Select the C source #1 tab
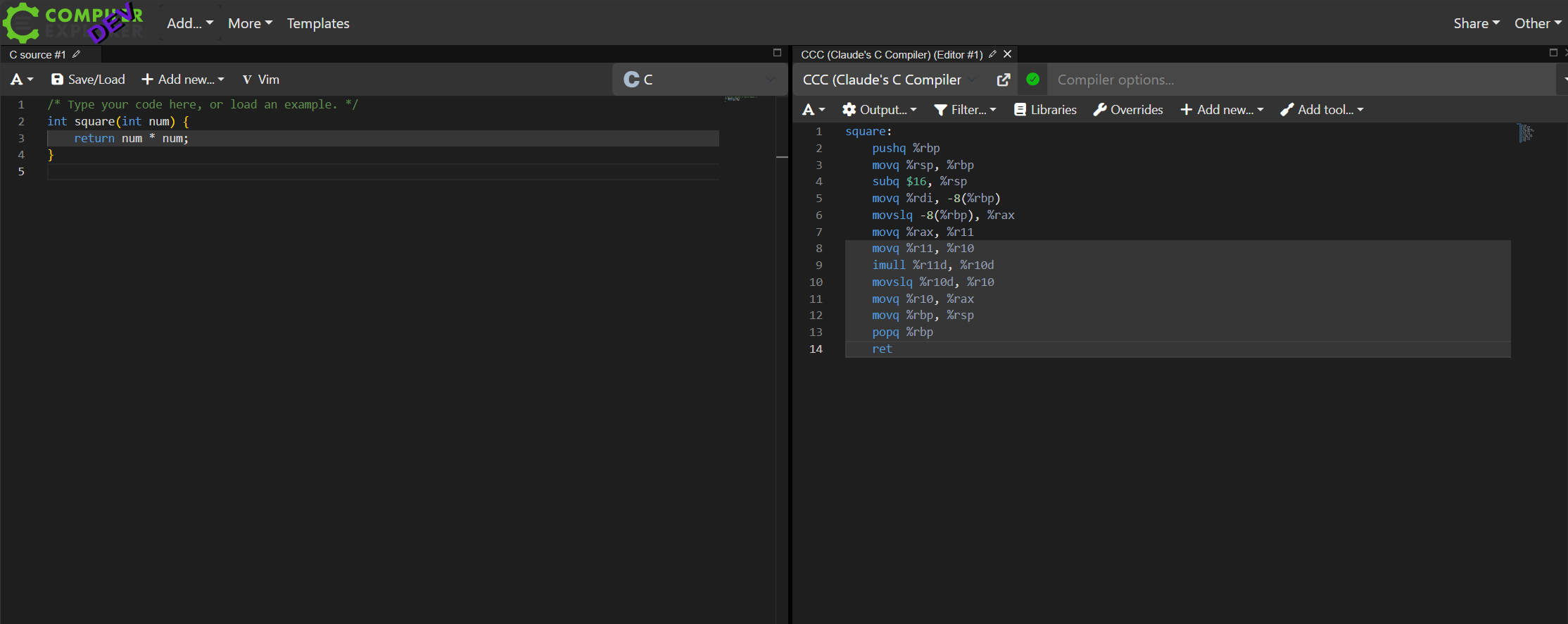Screen dimensions: 1568x624 37,54
